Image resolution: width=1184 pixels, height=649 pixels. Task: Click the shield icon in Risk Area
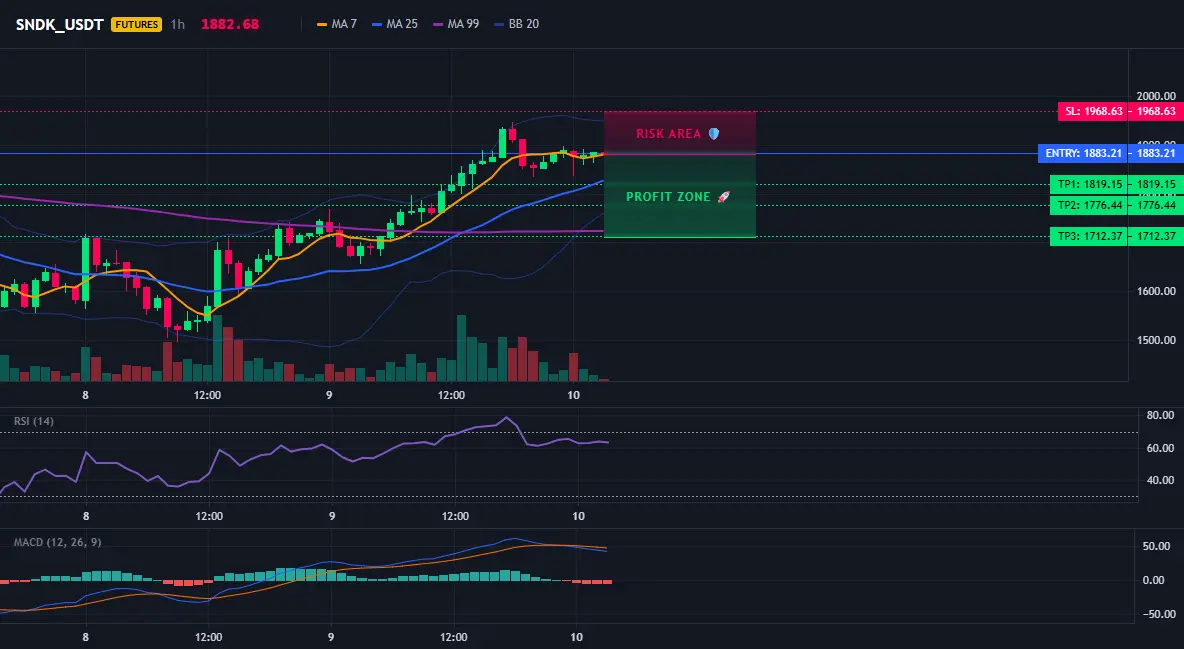(x=713, y=134)
